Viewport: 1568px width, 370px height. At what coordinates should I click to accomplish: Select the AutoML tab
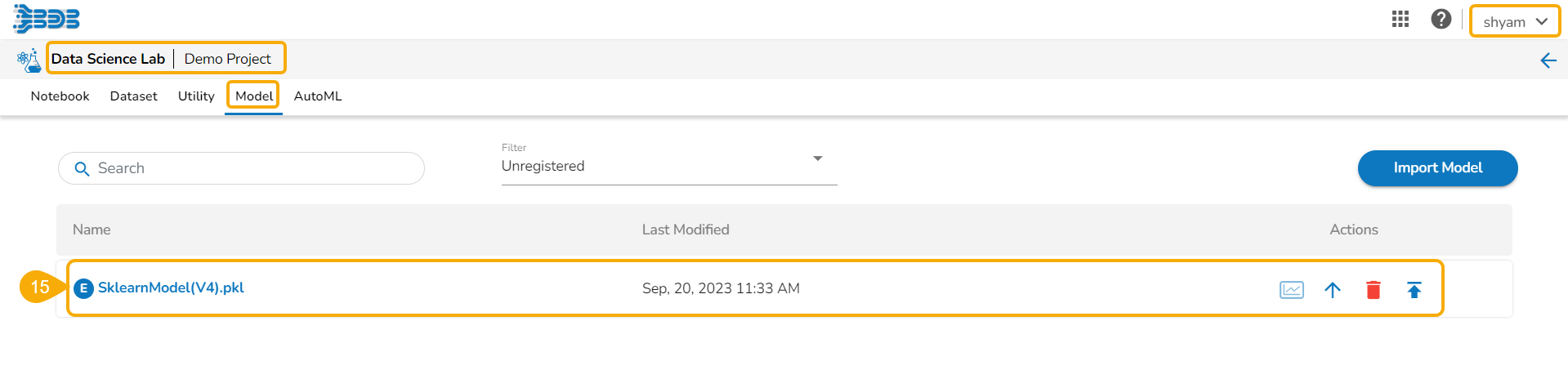click(x=318, y=96)
